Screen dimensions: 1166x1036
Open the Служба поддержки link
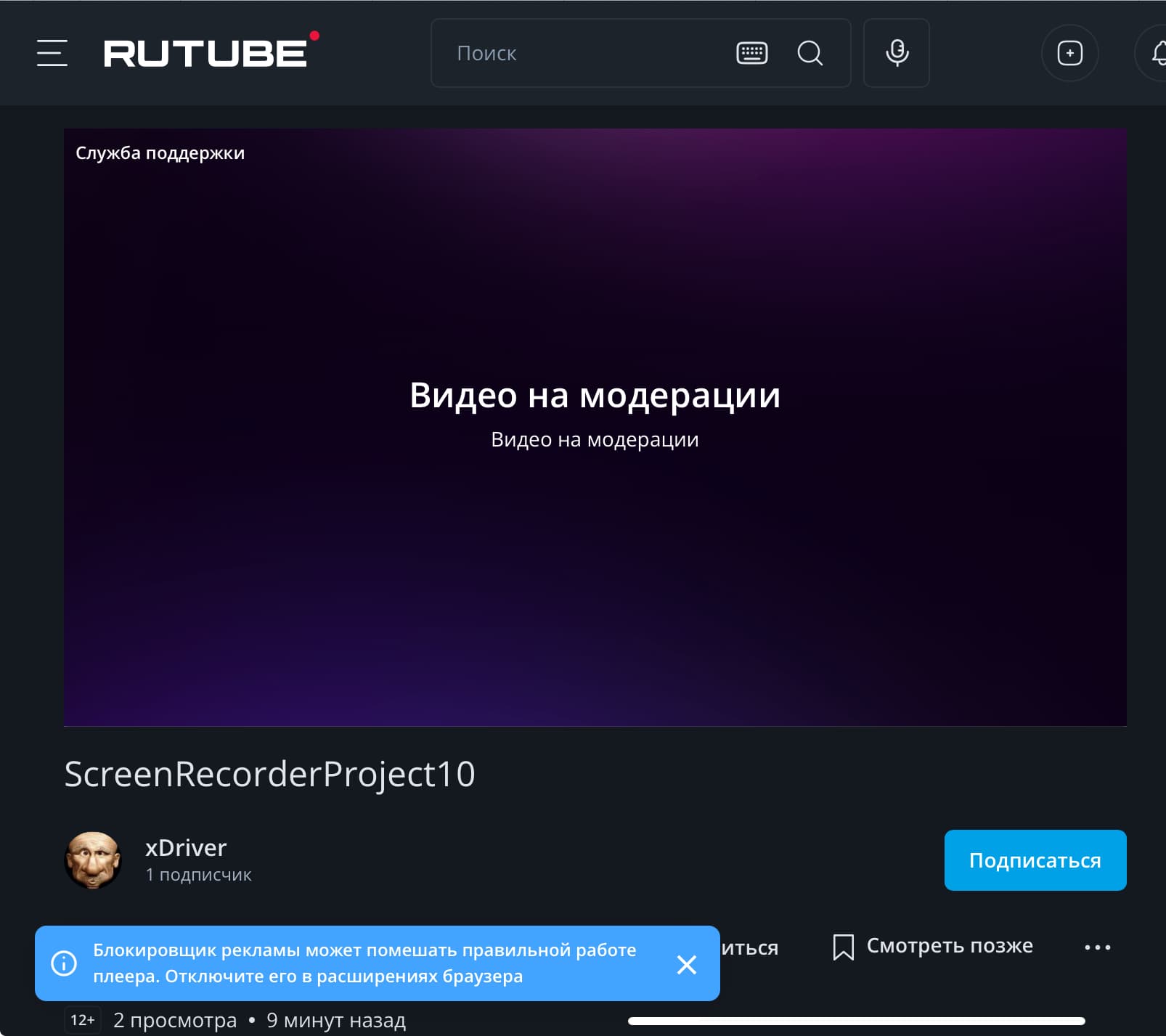tap(160, 153)
